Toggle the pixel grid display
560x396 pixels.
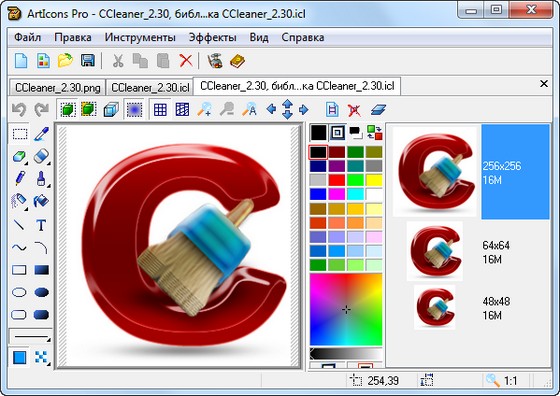160,110
